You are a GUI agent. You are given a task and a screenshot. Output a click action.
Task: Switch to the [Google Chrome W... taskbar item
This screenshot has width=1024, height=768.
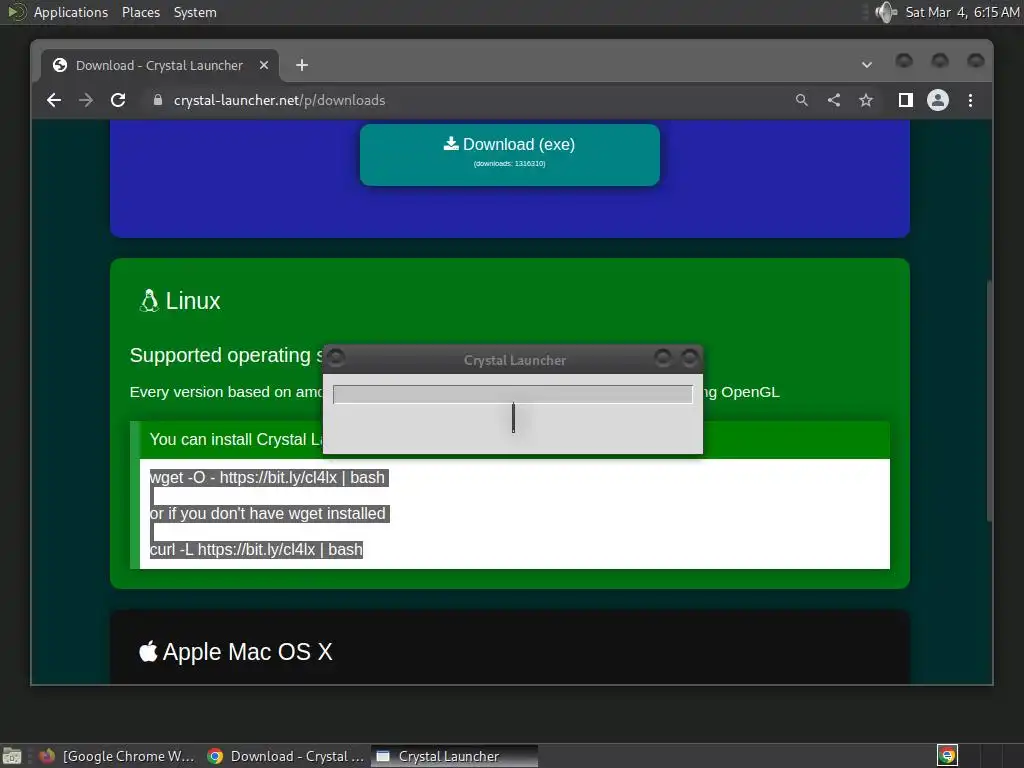coord(118,756)
